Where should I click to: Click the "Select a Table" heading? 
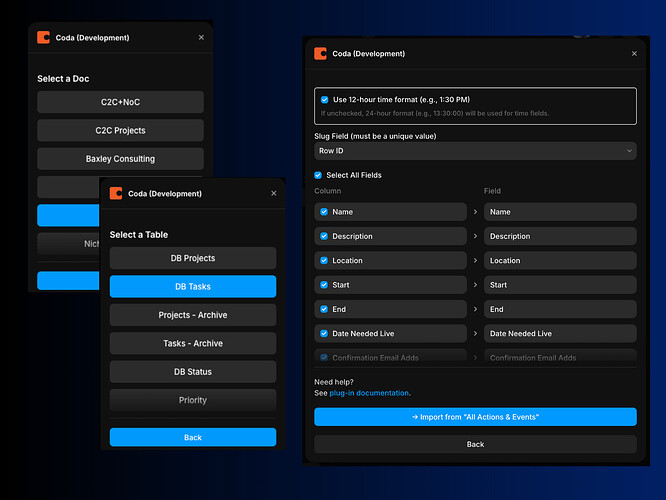click(x=138, y=234)
